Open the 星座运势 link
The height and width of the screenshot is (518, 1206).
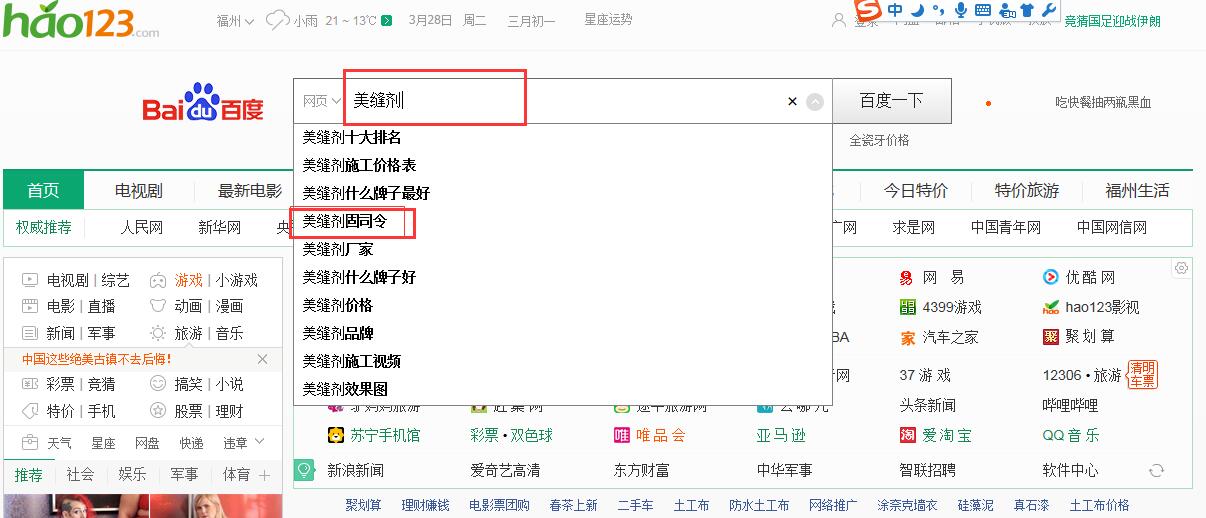[x=608, y=19]
